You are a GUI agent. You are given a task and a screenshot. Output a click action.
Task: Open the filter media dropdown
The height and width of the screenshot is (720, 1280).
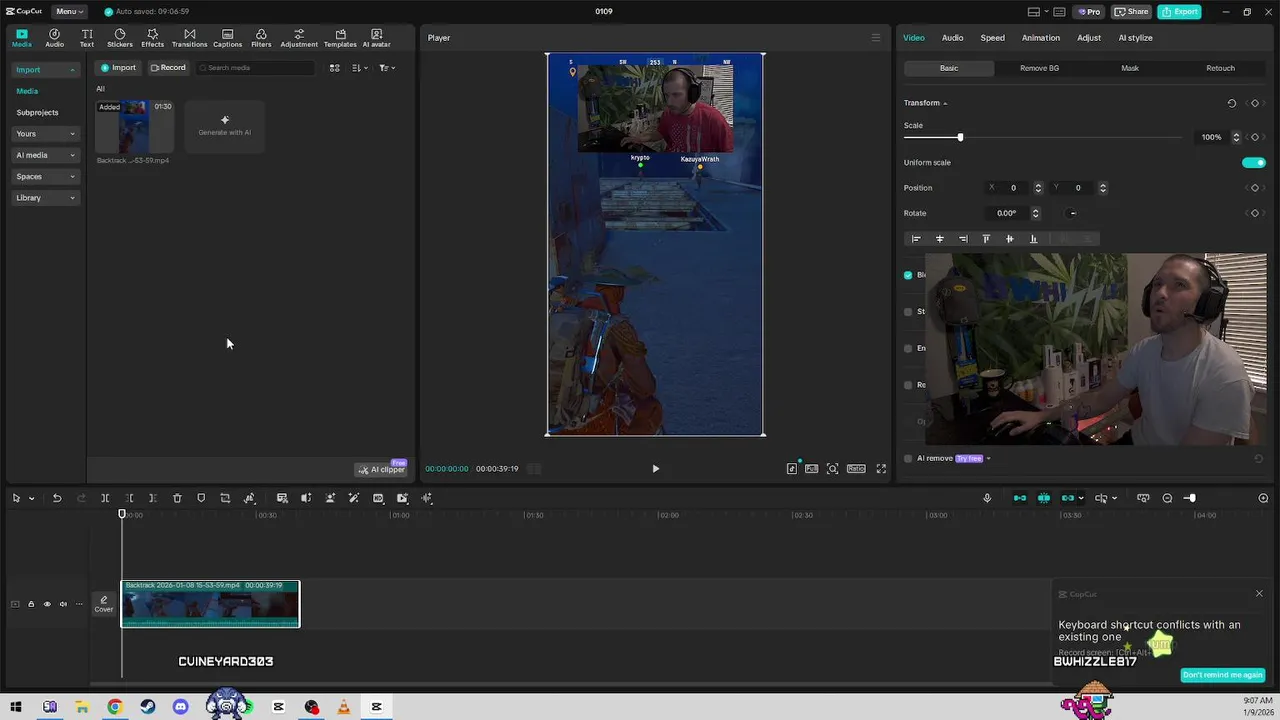[x=387, y=68]
